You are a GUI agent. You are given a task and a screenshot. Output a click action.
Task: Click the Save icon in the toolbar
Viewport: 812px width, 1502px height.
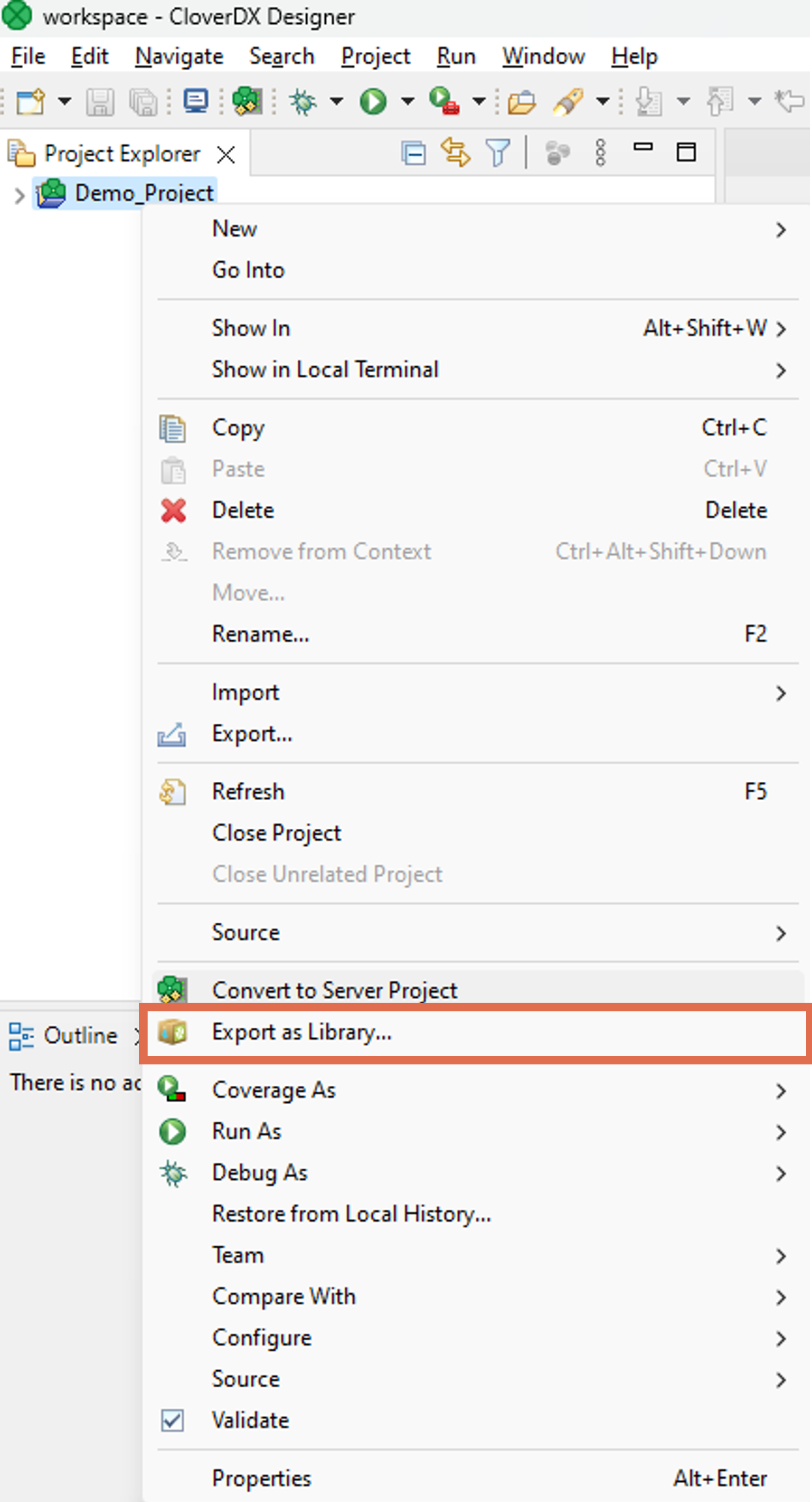click(x=101, y=102)
